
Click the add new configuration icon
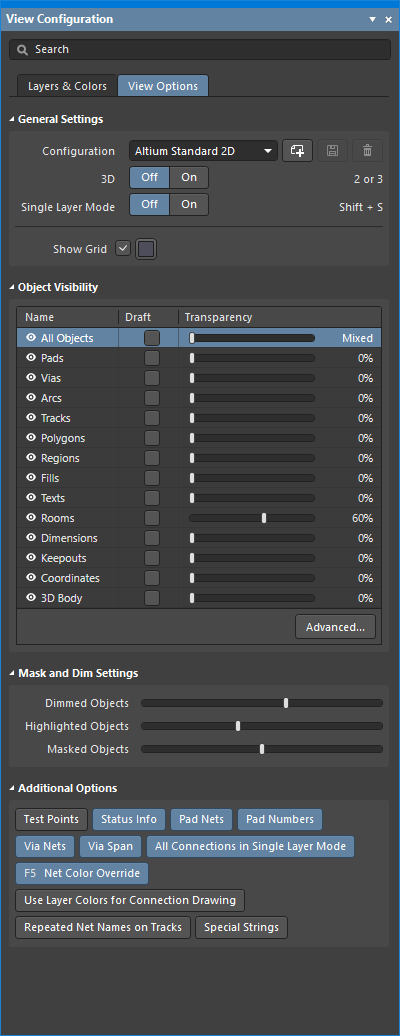pyautogui.click(x=298, y=151)
